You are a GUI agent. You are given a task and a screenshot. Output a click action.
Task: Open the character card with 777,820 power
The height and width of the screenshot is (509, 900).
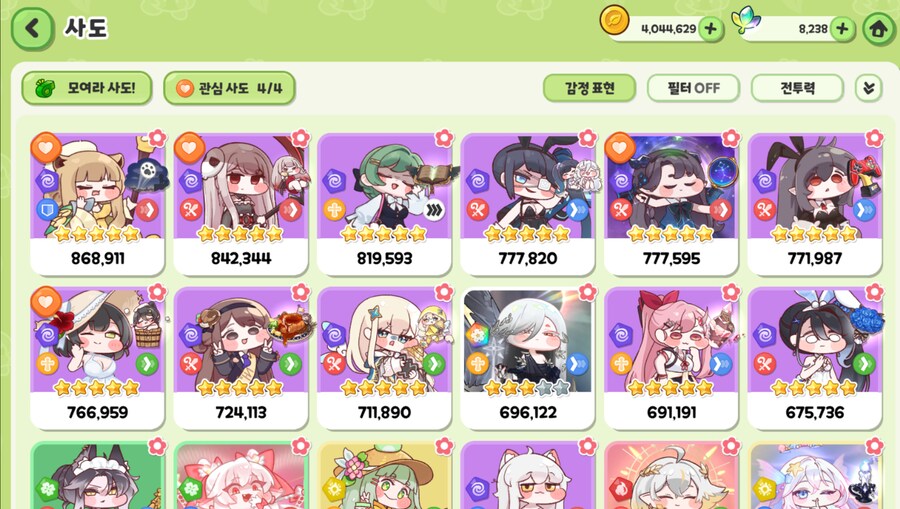pos(527,204)
